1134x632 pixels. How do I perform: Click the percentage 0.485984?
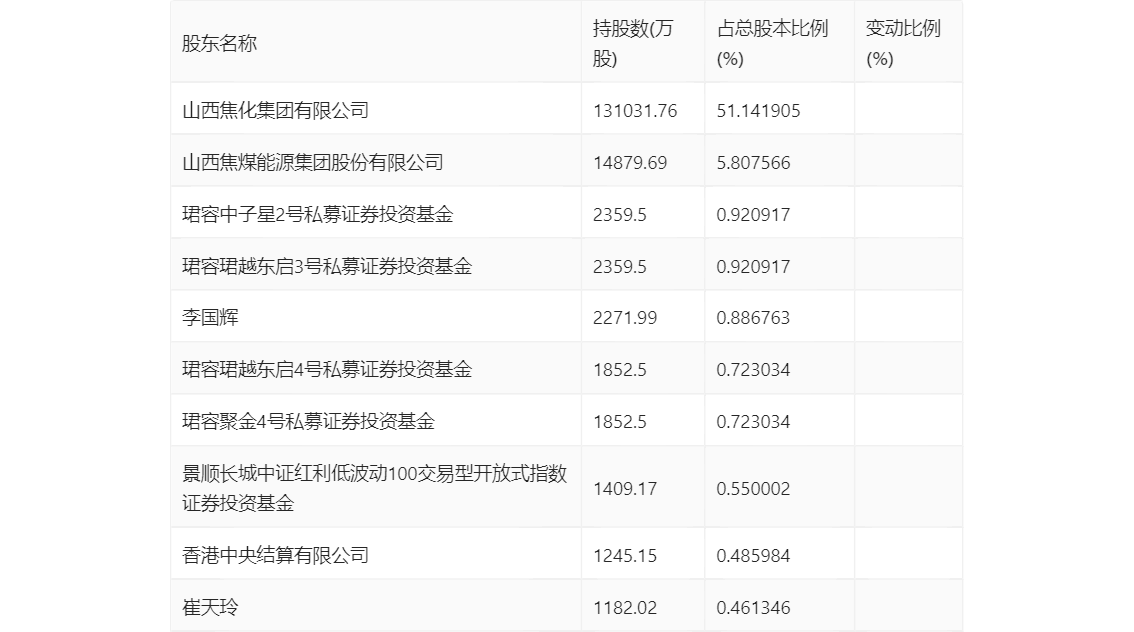pyautogui.click(x=754, y=555)
